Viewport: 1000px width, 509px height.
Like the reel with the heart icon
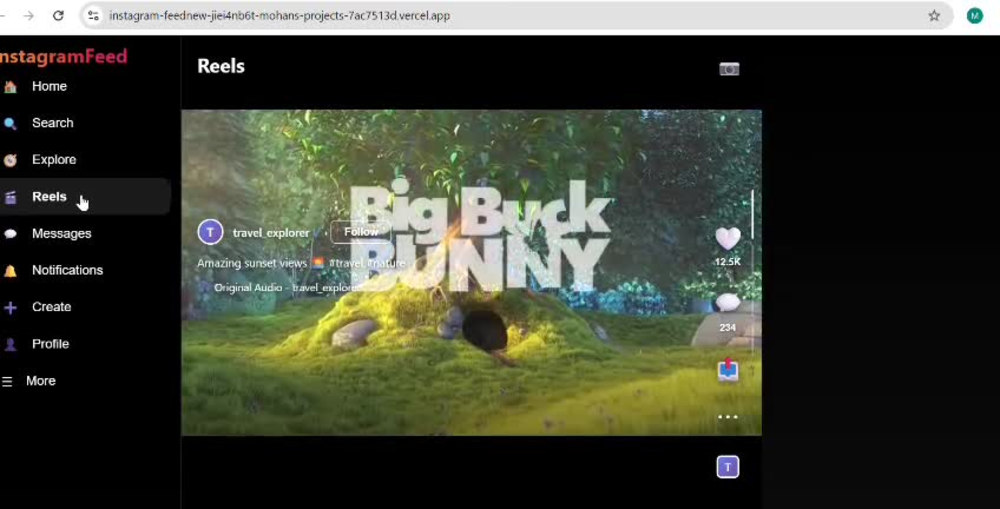(728, 239)
